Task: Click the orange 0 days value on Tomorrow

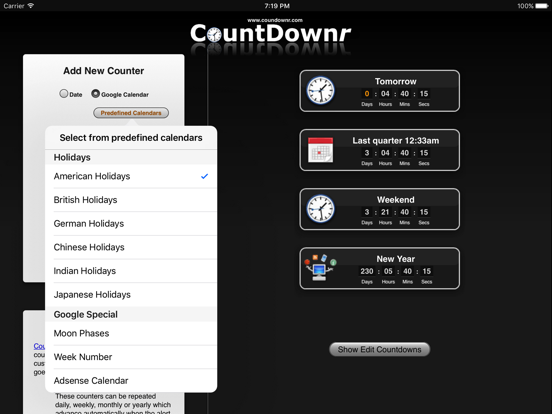Action: (x=367, y=94)
